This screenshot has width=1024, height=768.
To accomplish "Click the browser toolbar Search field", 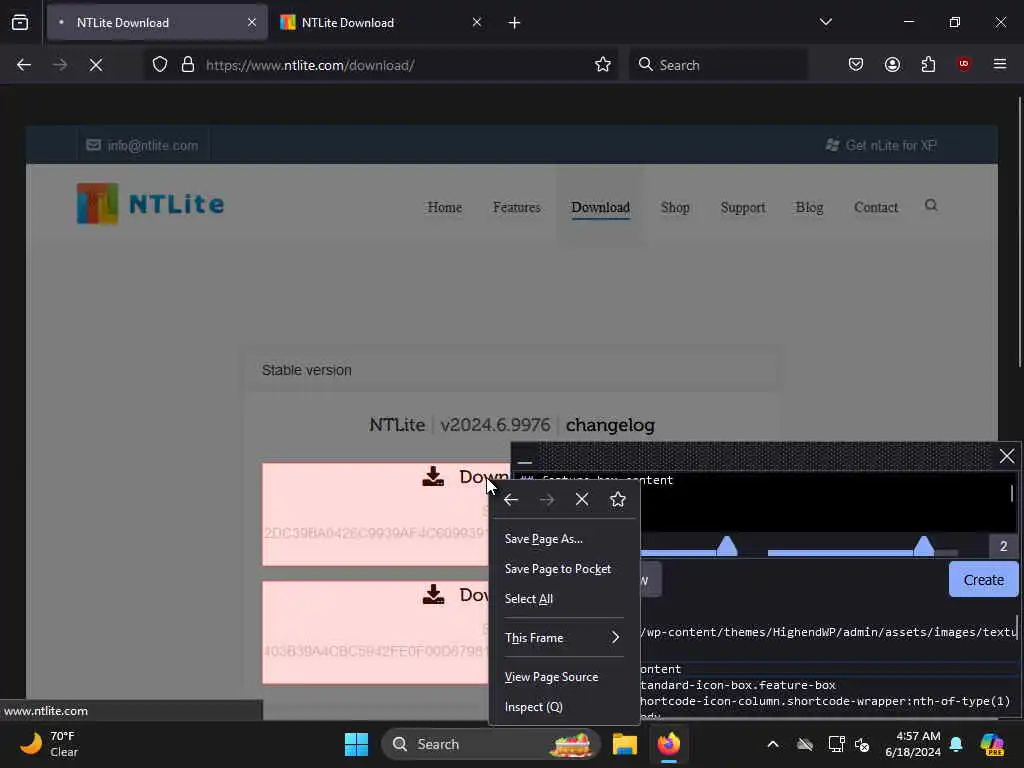I will tap(718, 65).
